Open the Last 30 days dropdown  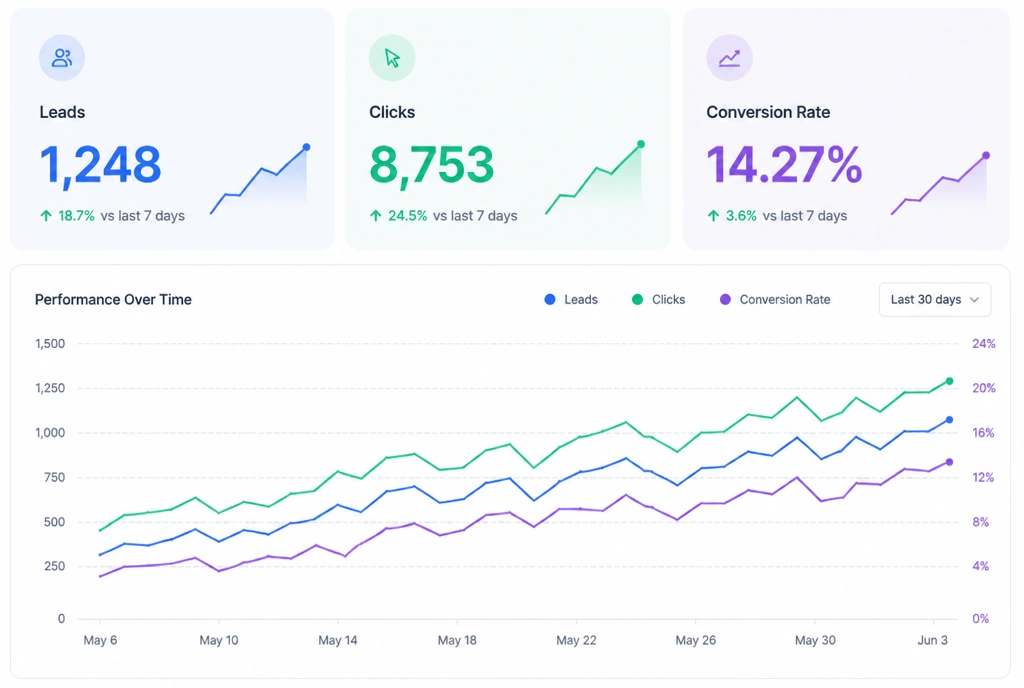(935, 300)
